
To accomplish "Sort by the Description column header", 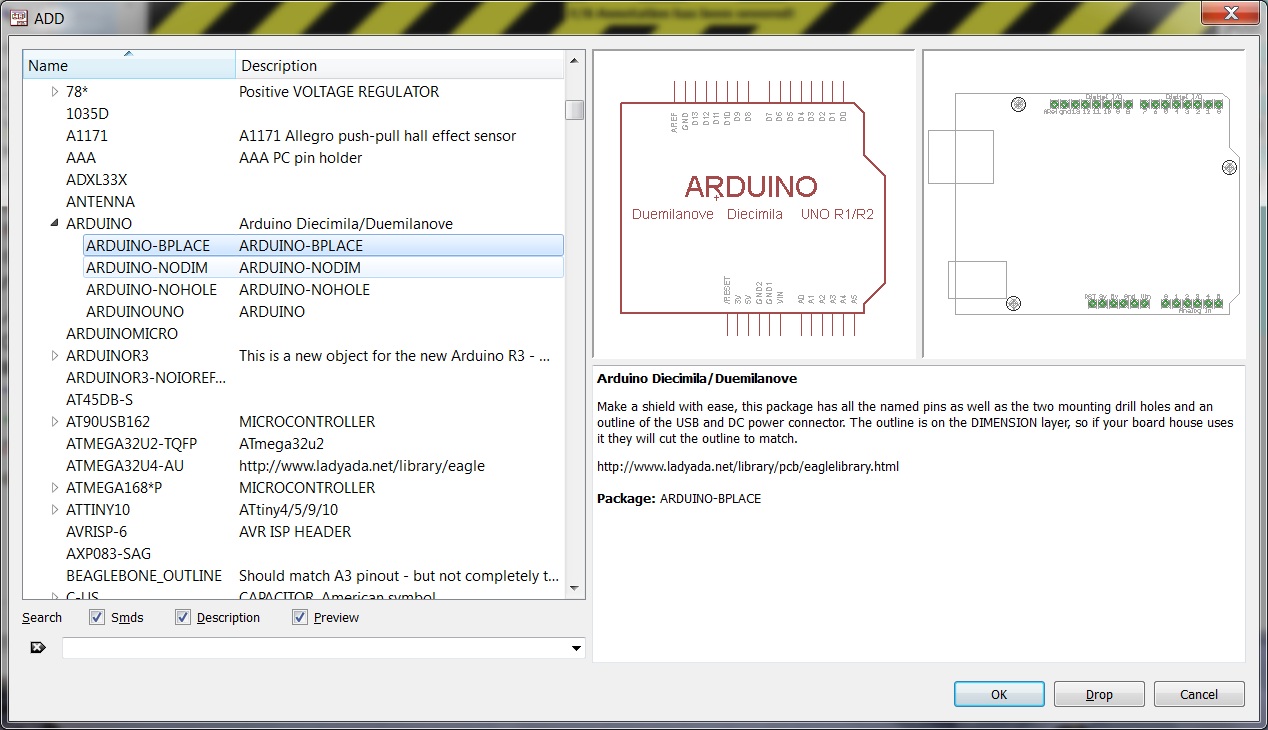I will (400, 66).
